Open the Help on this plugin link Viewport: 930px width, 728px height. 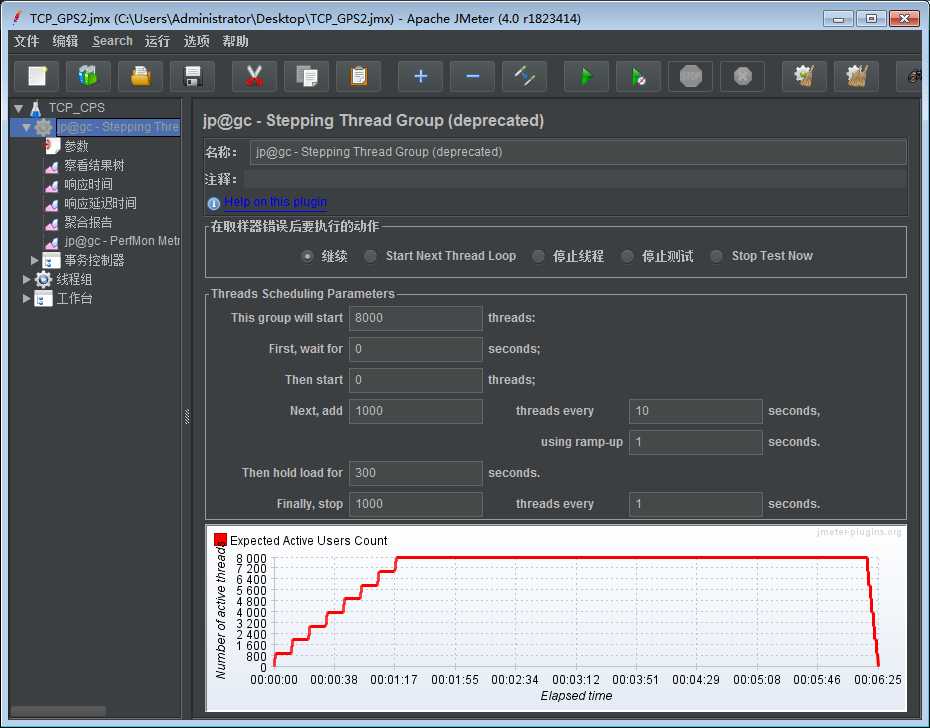275,202
